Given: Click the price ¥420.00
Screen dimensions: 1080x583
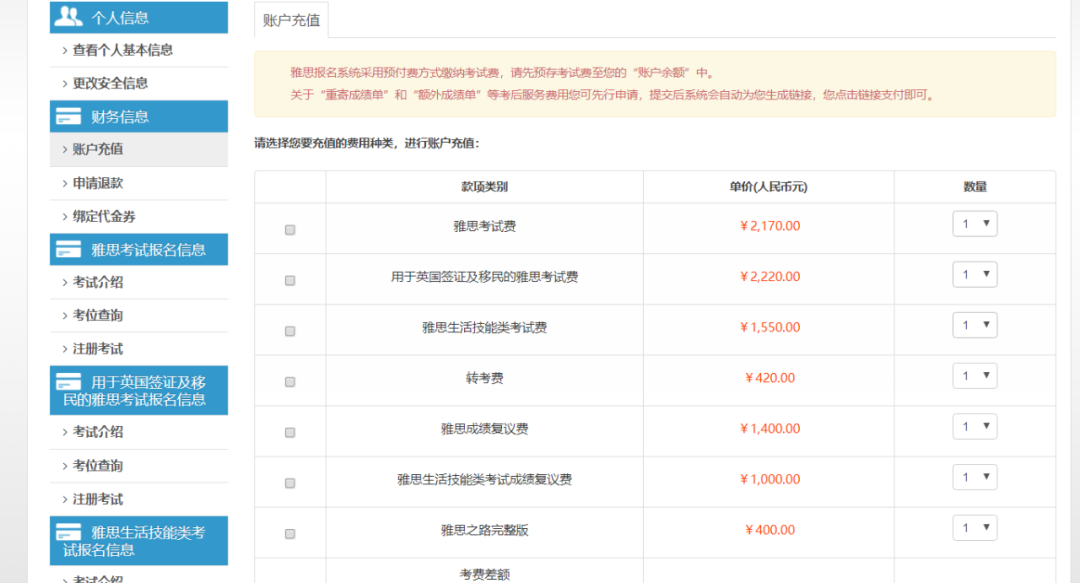Looking at the screenshot, I should point(770,378).
